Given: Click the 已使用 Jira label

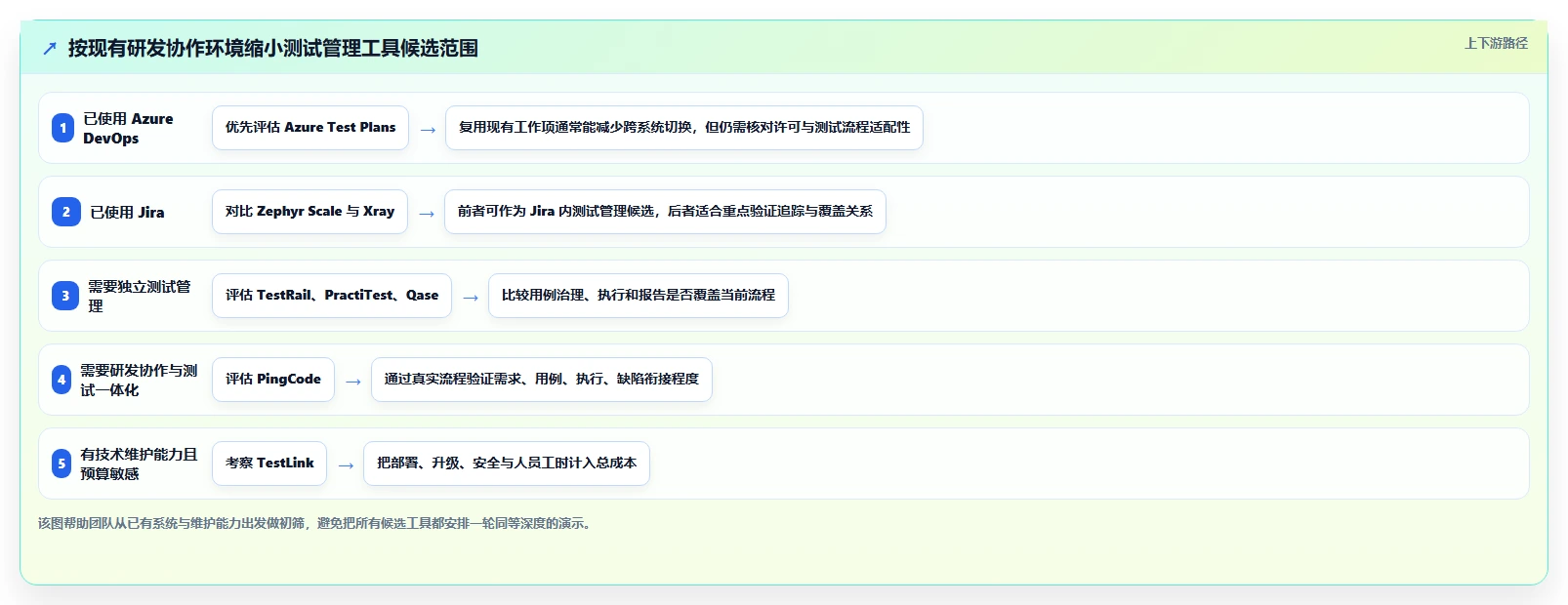Looking at the screenshot, I should coord(127,212).
